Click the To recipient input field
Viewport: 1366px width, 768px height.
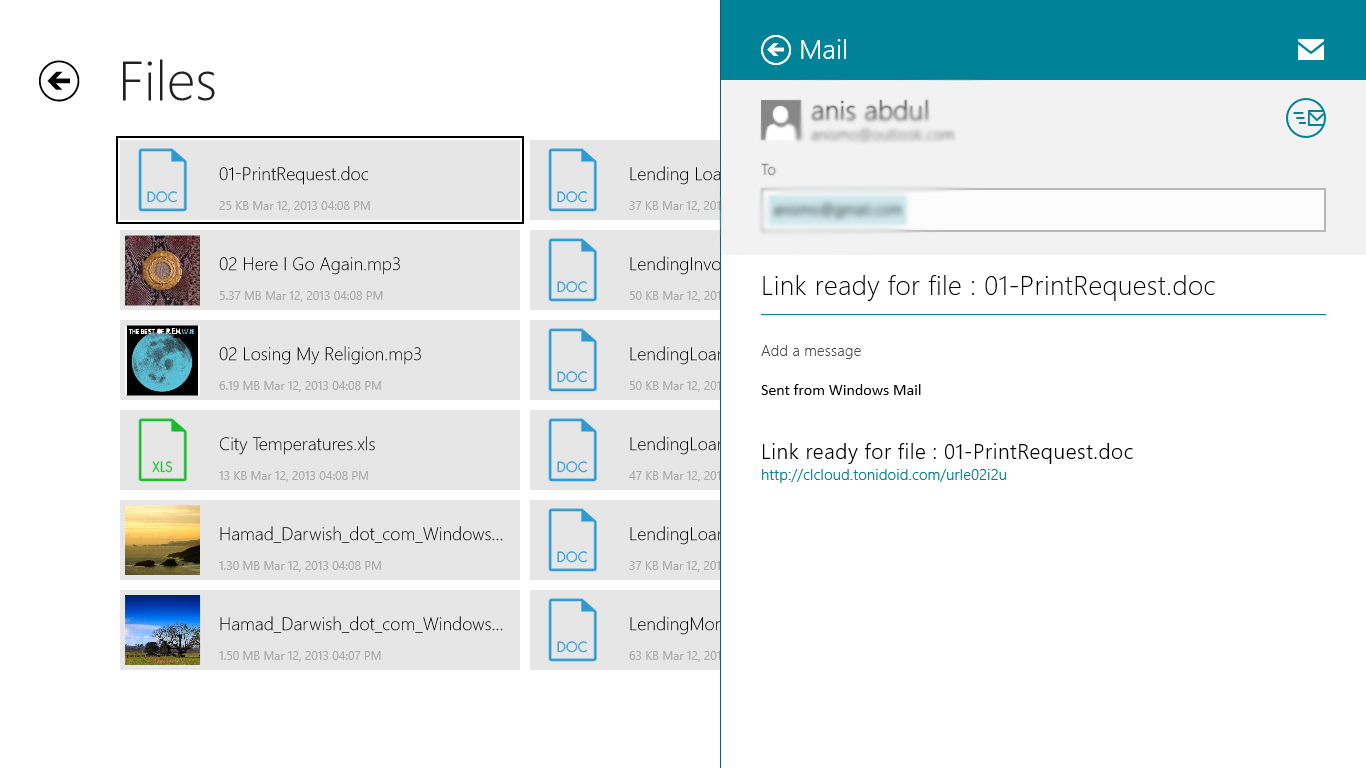tap(1043, 210)
